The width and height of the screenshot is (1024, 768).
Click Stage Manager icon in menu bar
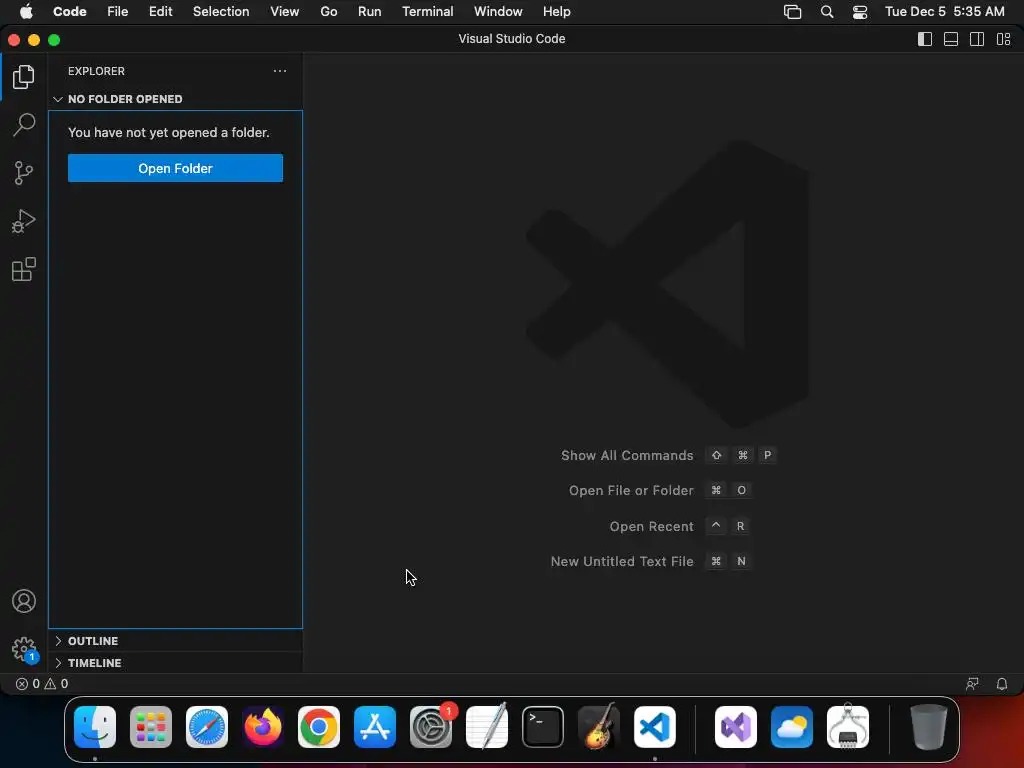792,12
